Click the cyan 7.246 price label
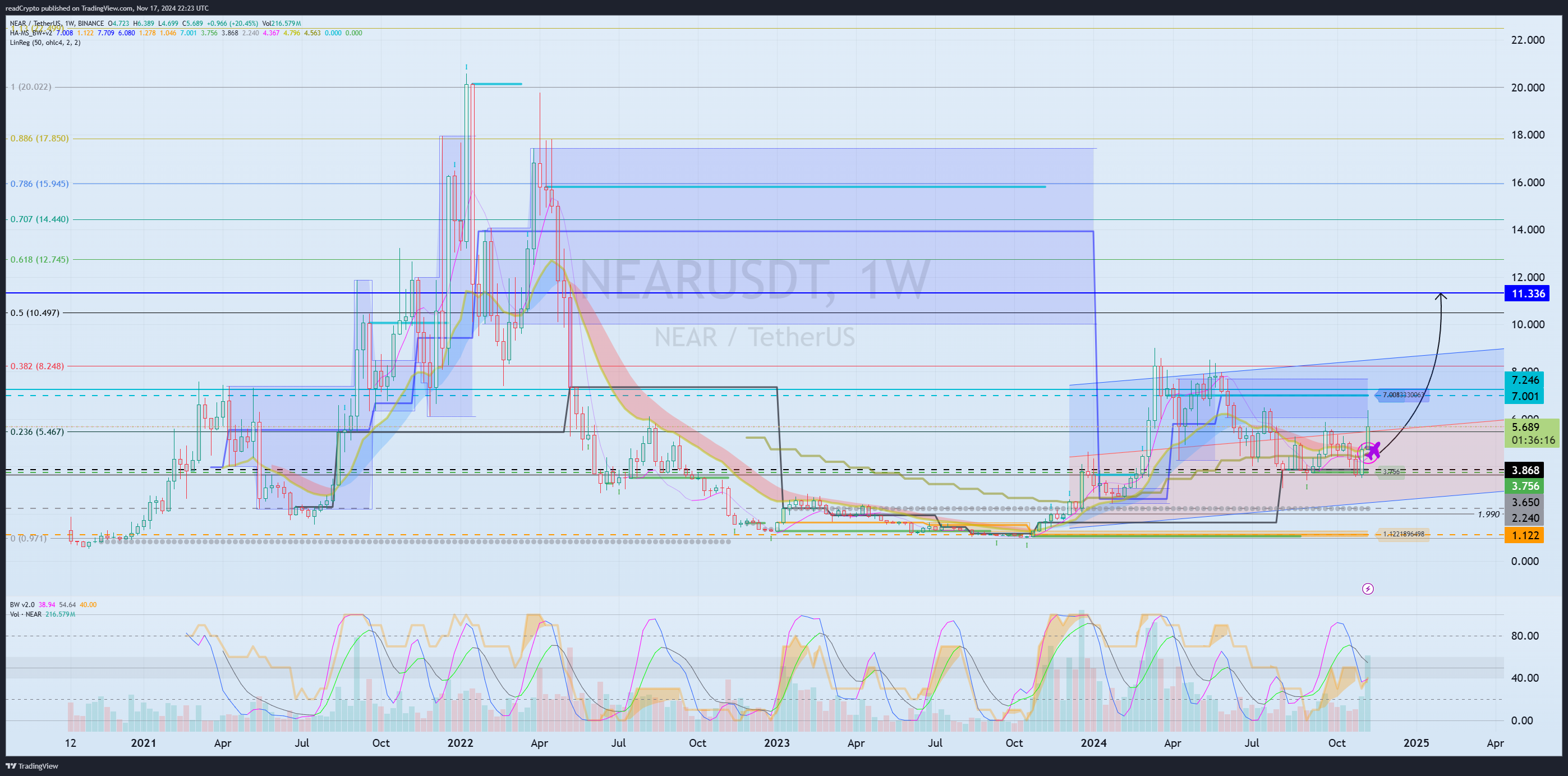Screen dimensions: 1568x776 coord(1525,380)
